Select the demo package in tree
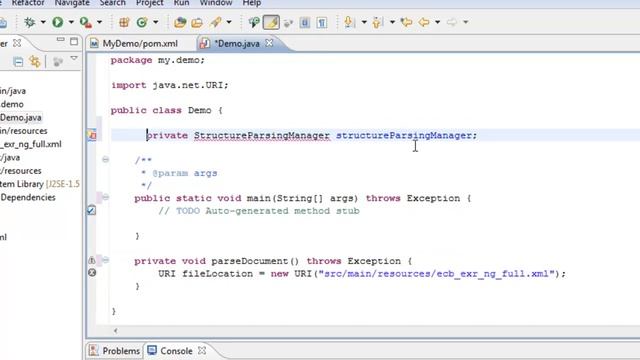 pyautogui.click(x=12, y=104)
